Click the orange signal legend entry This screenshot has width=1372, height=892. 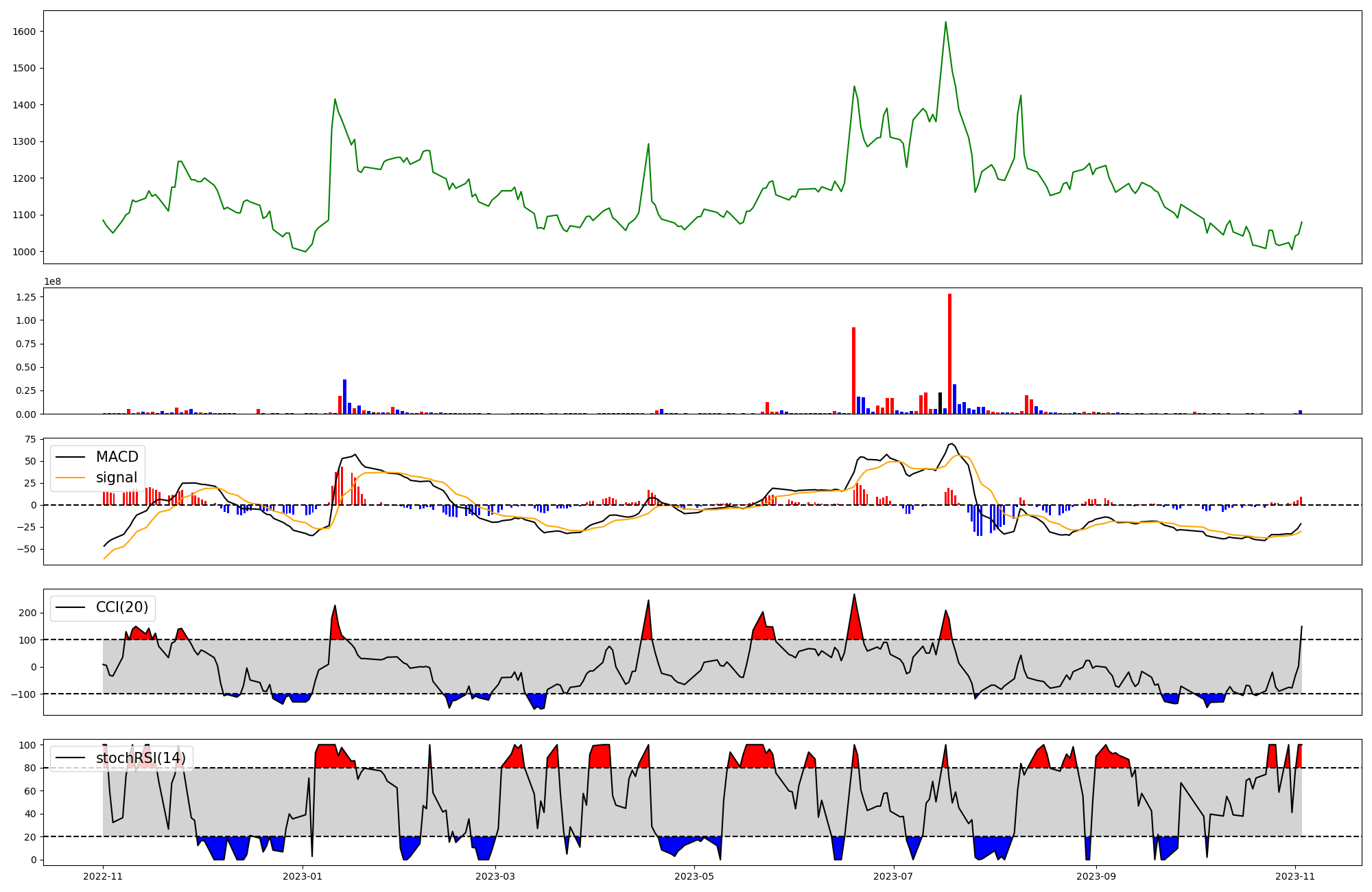click(116, 478)
